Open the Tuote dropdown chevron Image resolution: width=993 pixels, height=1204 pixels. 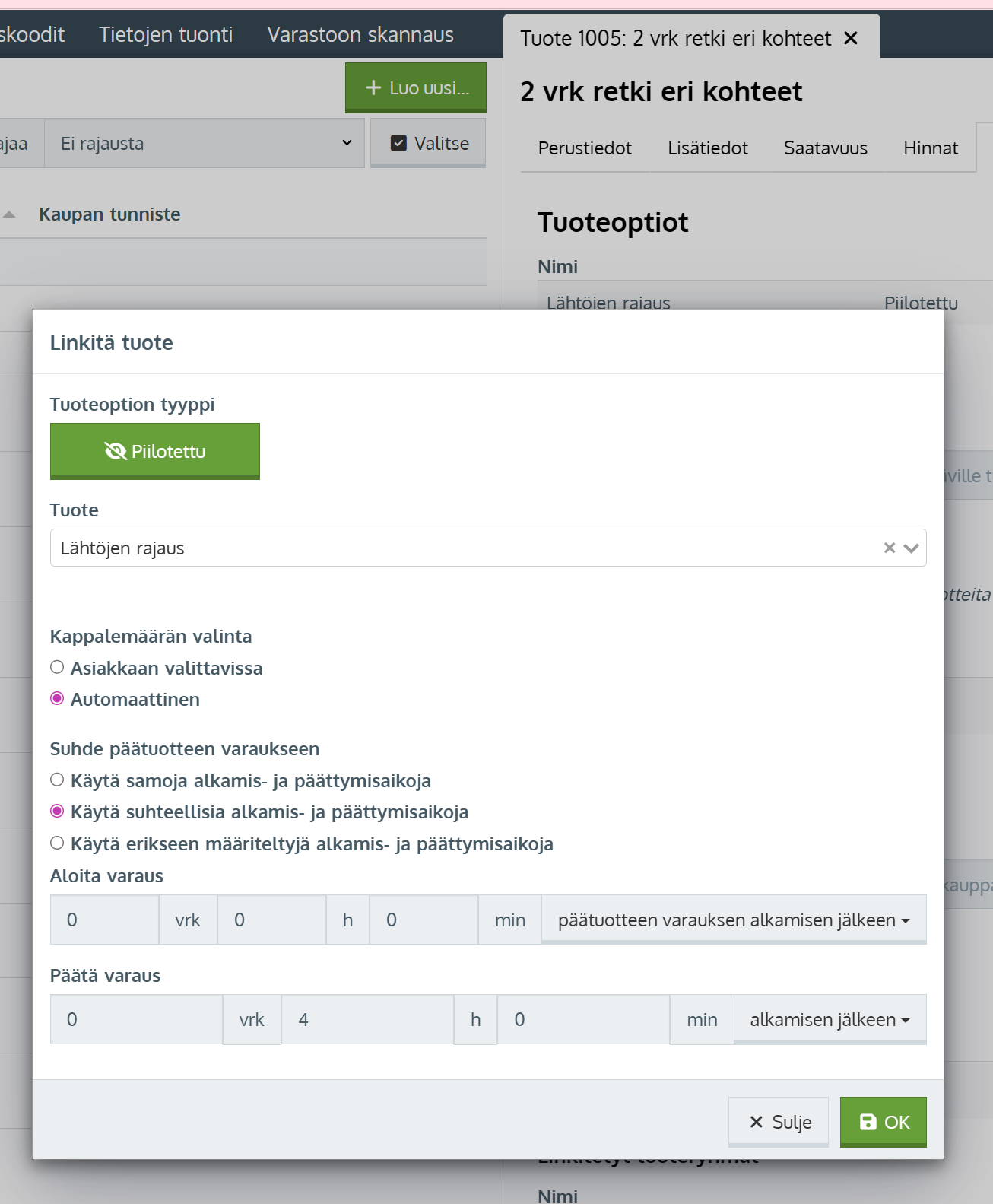912,548
